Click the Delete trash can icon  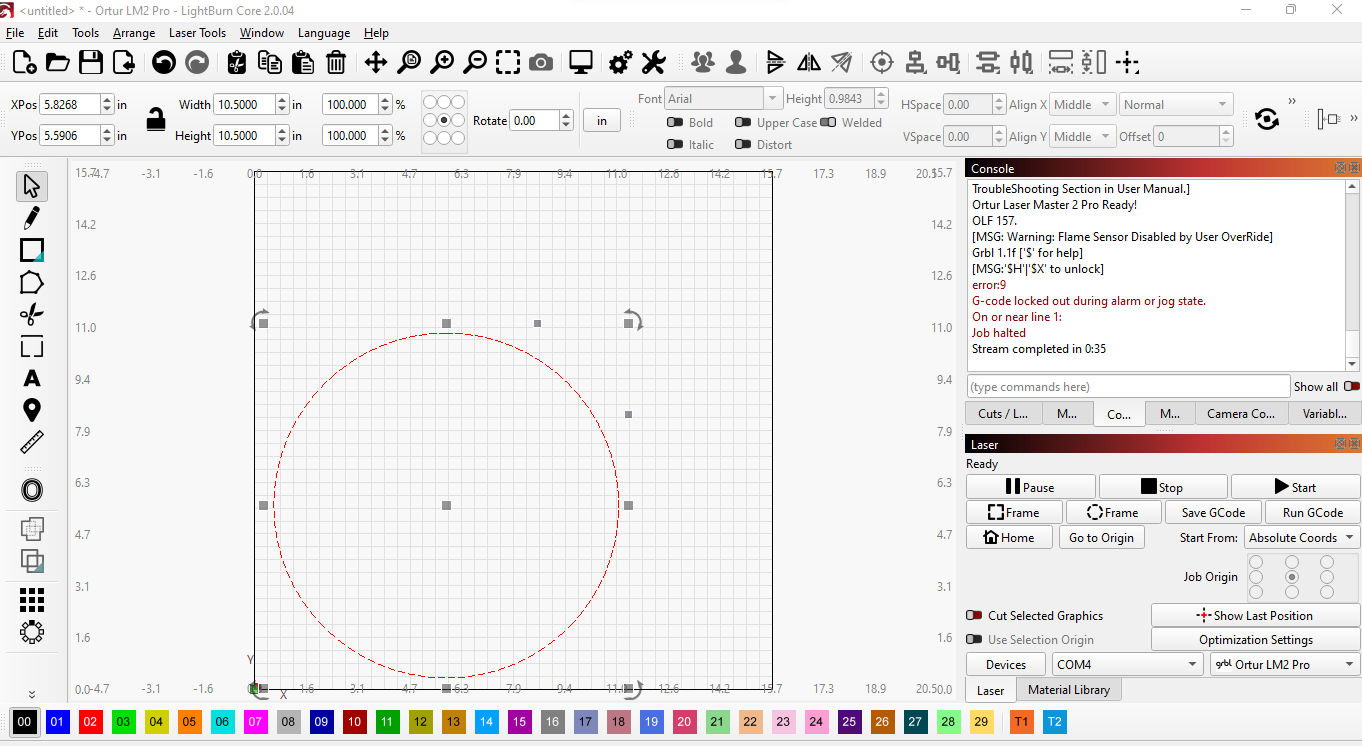[x=336, y=63]
